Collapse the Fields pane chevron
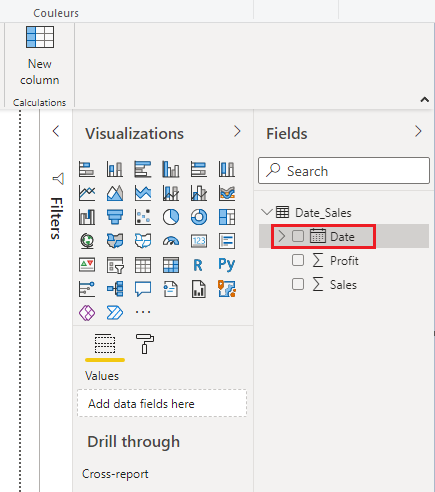 coord(418,131)
